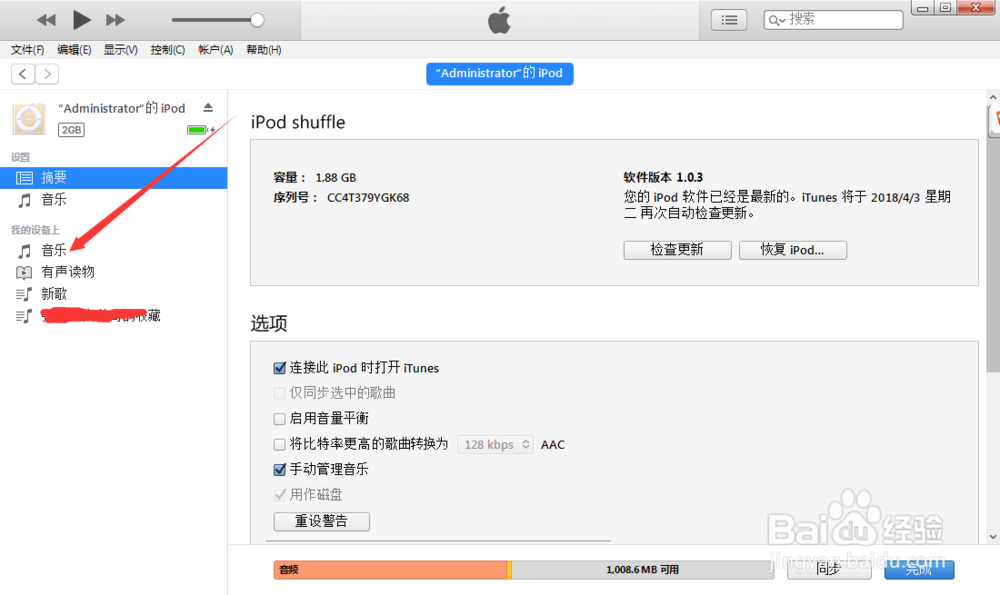Screen dimensions: 1000x595
Task: Enable 将比特率更高的歌曲转换为 checkbox
Action: 279,444
